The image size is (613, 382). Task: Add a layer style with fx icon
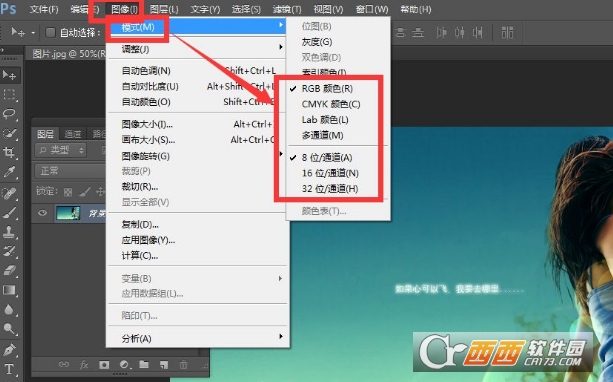pos(84,364)
